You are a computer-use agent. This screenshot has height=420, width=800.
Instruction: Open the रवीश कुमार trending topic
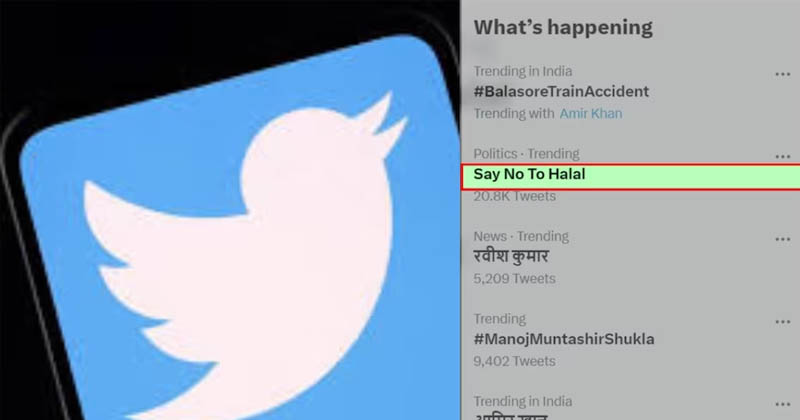click(x=511, y=256)
